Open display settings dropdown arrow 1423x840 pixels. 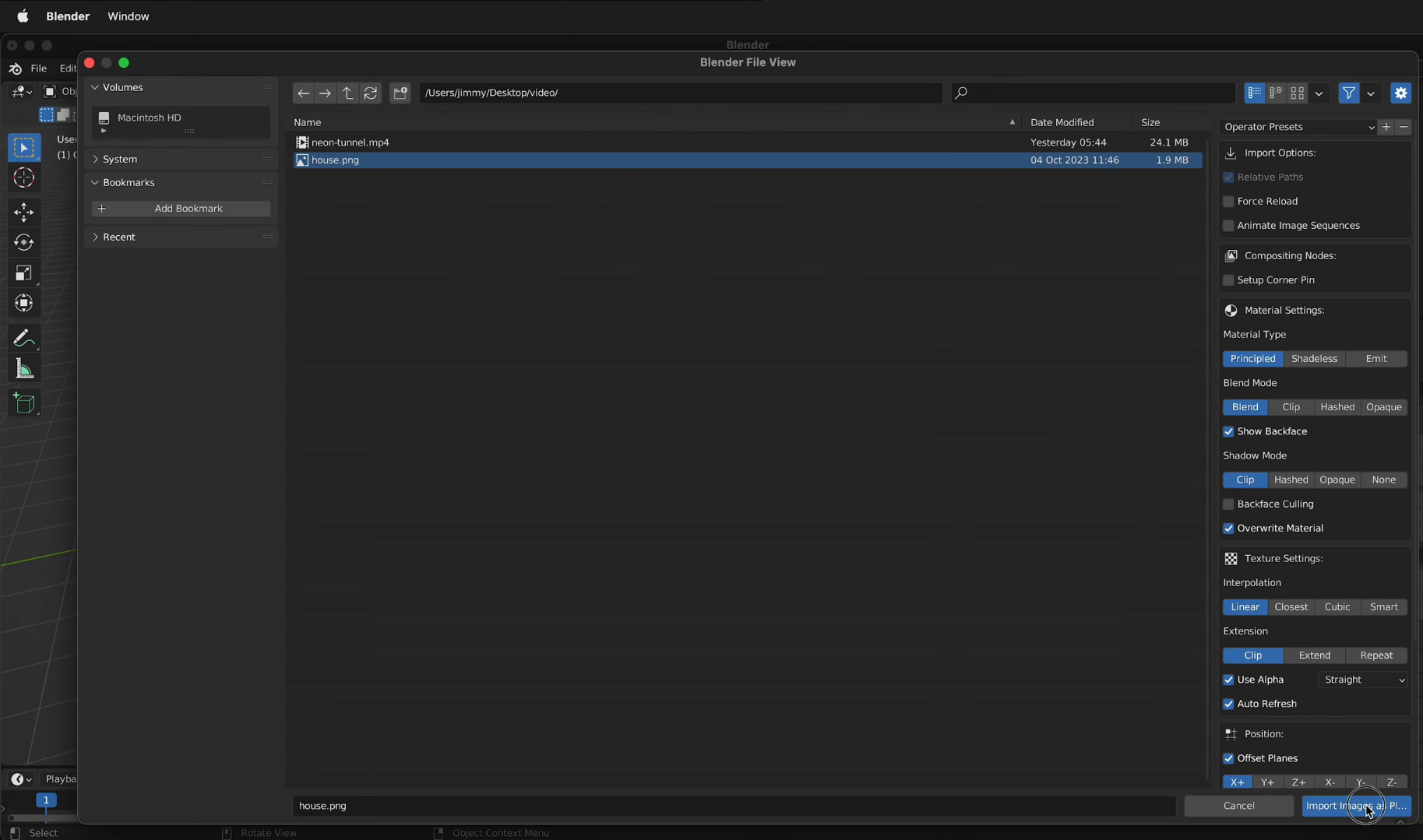pos(1319,93)
